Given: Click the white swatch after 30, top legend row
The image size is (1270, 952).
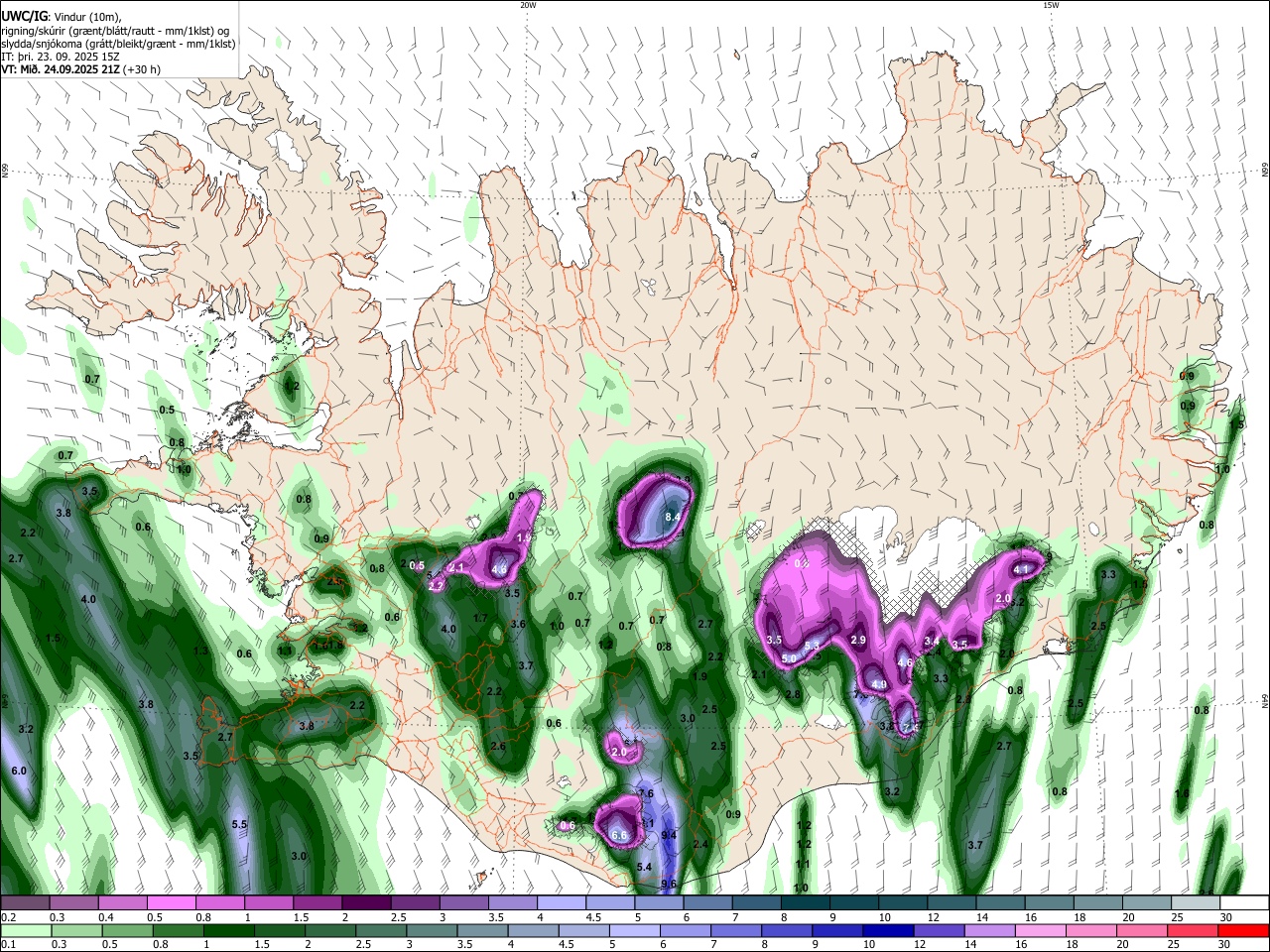Looking at the screenshot, I should point(1245,903).
